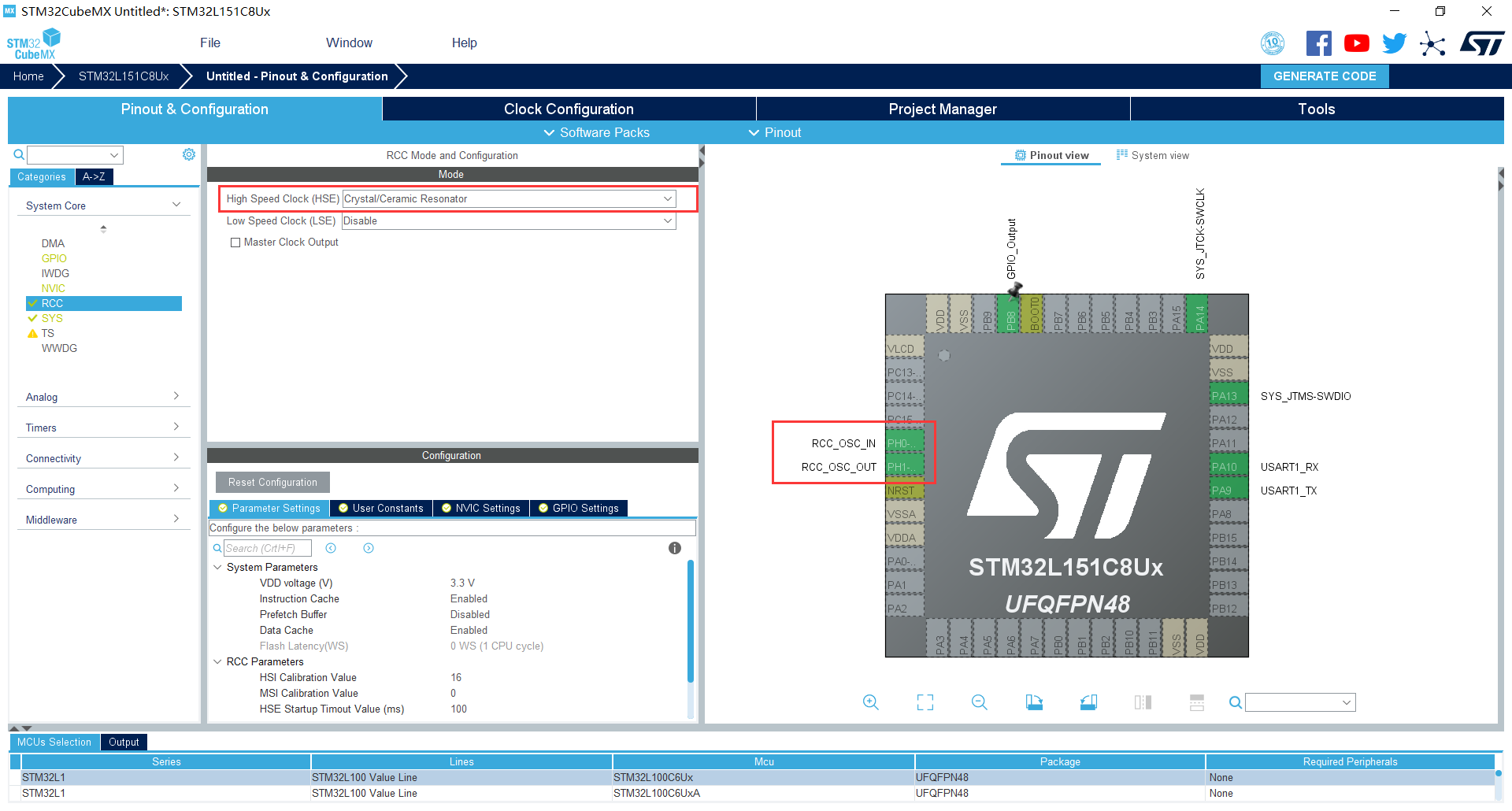Switch to System view
The height and width of the screenshot is (811, 1512).
[1153, 156]
